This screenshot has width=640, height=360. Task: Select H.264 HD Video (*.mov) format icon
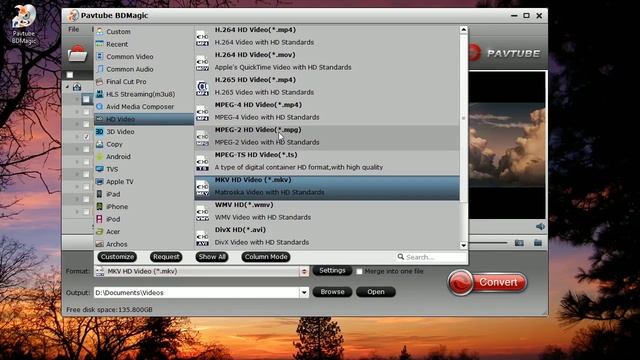[x=202, y=62]
